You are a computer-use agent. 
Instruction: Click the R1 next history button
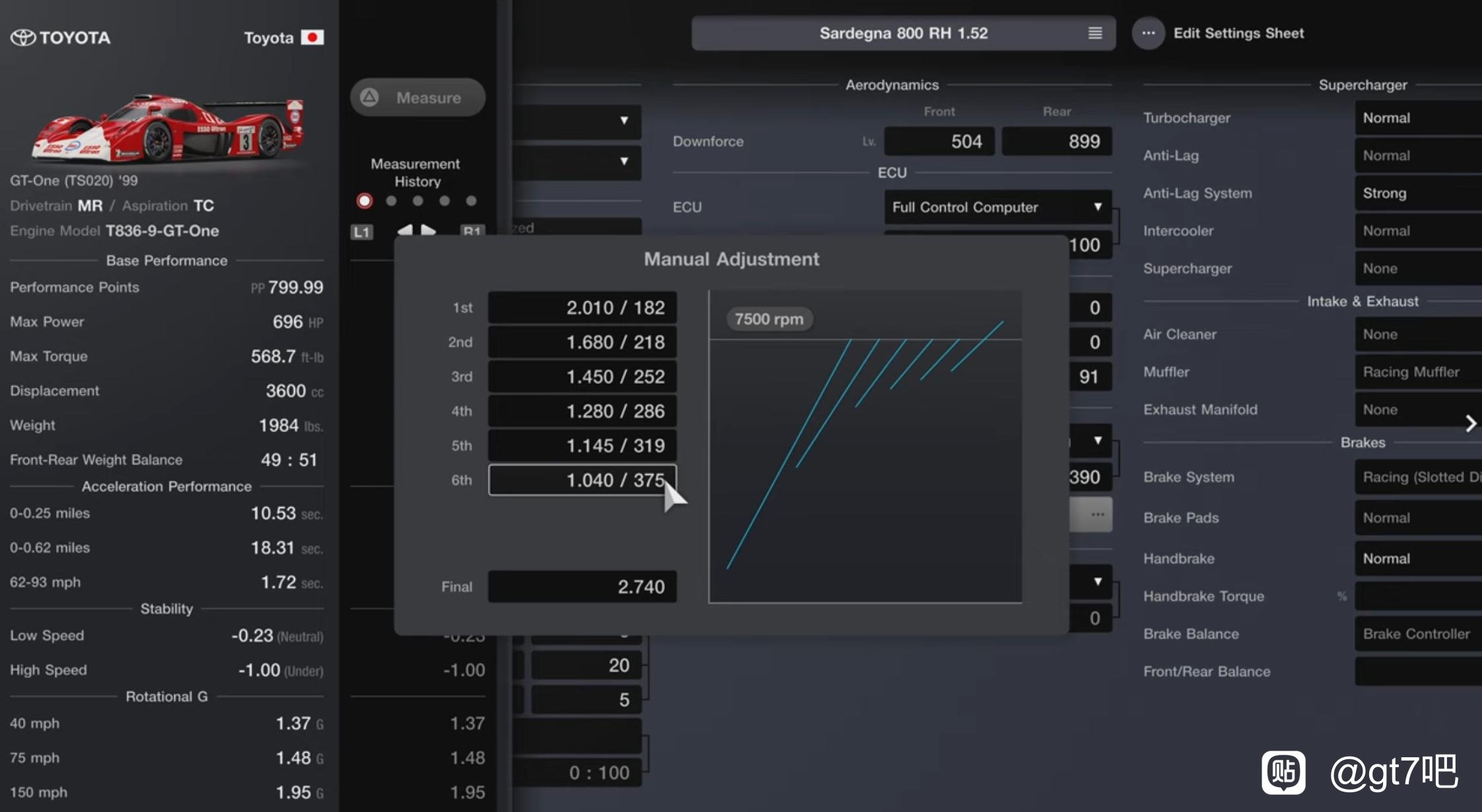click(x=472, y=231)
